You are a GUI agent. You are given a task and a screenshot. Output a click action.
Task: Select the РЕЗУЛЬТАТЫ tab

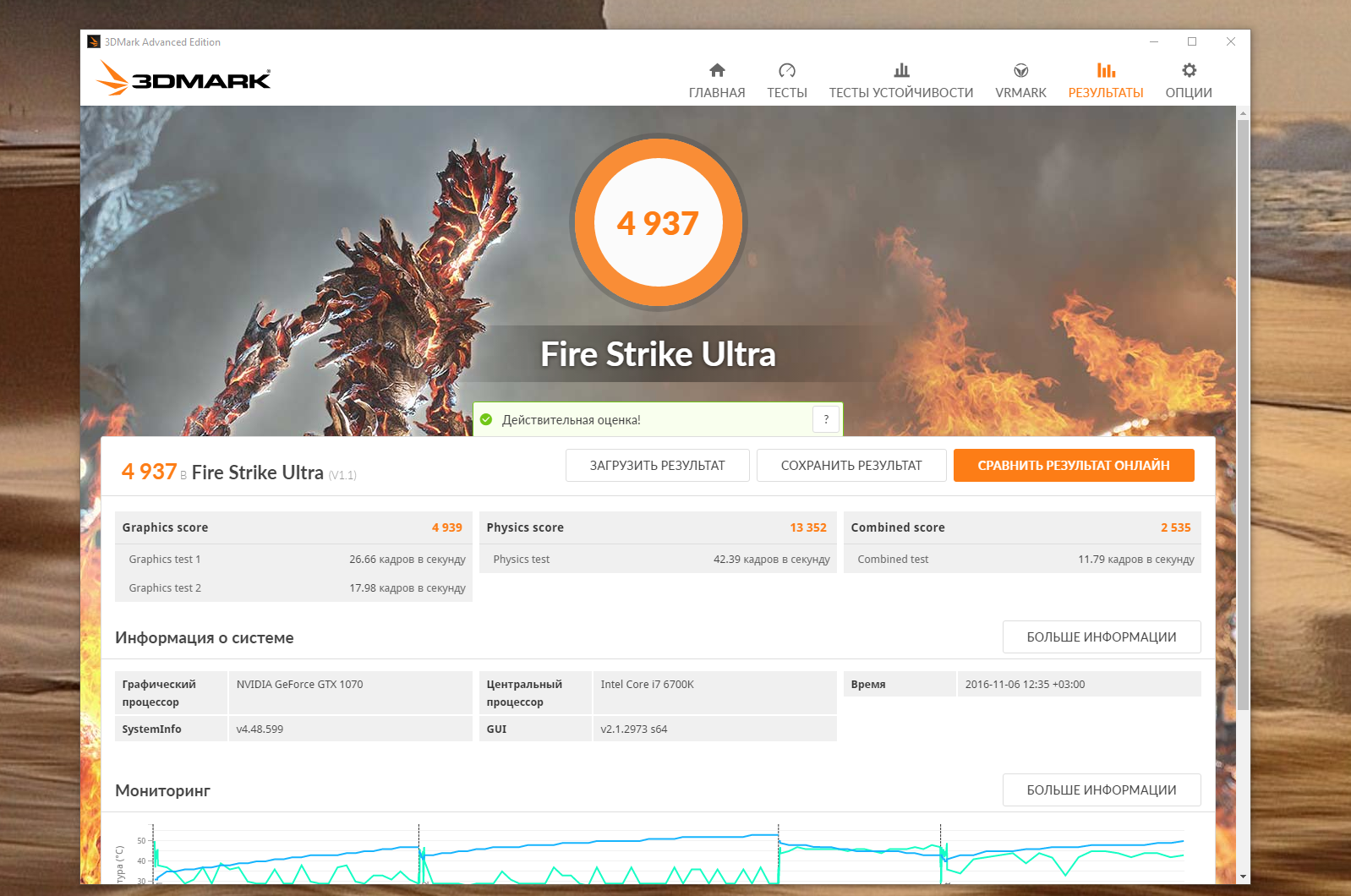(x=1106, y=81)
